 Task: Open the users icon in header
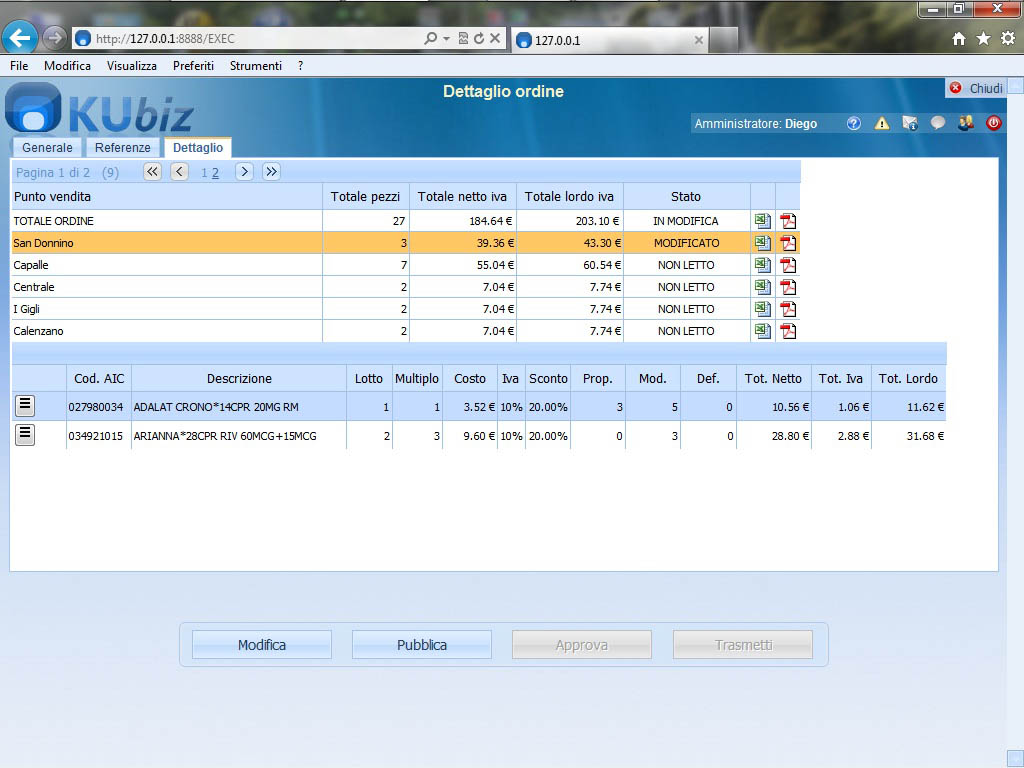point(965,124)
